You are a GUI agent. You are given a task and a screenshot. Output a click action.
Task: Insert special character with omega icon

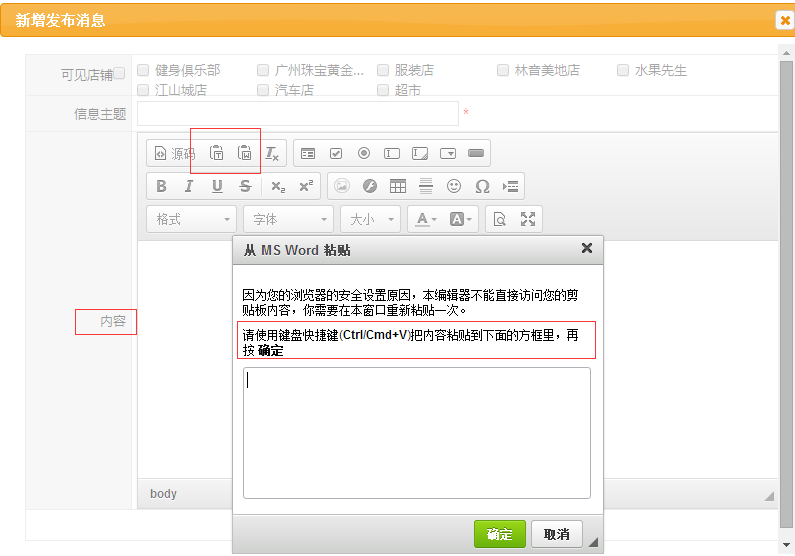pyautogui.click(x=482, y=186)
